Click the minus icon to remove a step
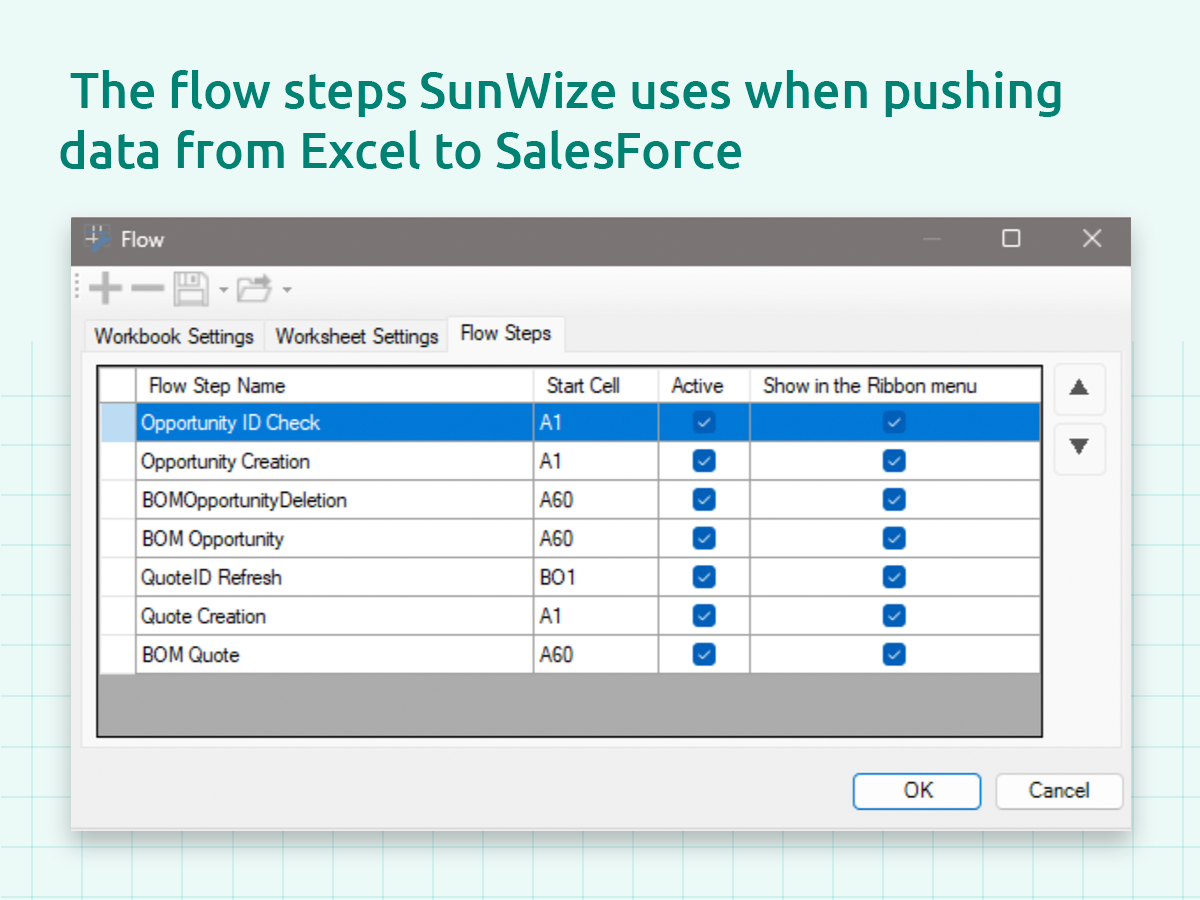Screen dimensions: 1200x900 (147, 290)
